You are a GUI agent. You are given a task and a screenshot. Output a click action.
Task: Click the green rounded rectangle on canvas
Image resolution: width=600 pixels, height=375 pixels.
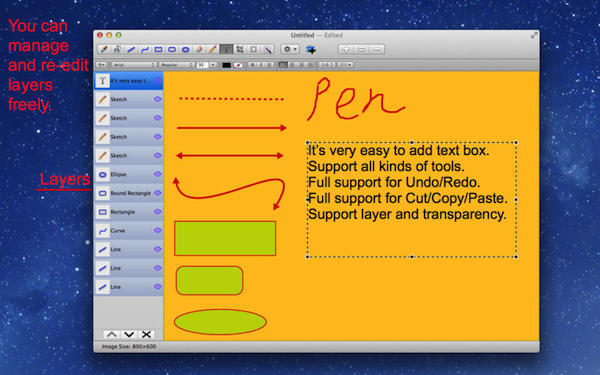click(x=209, y=280)
